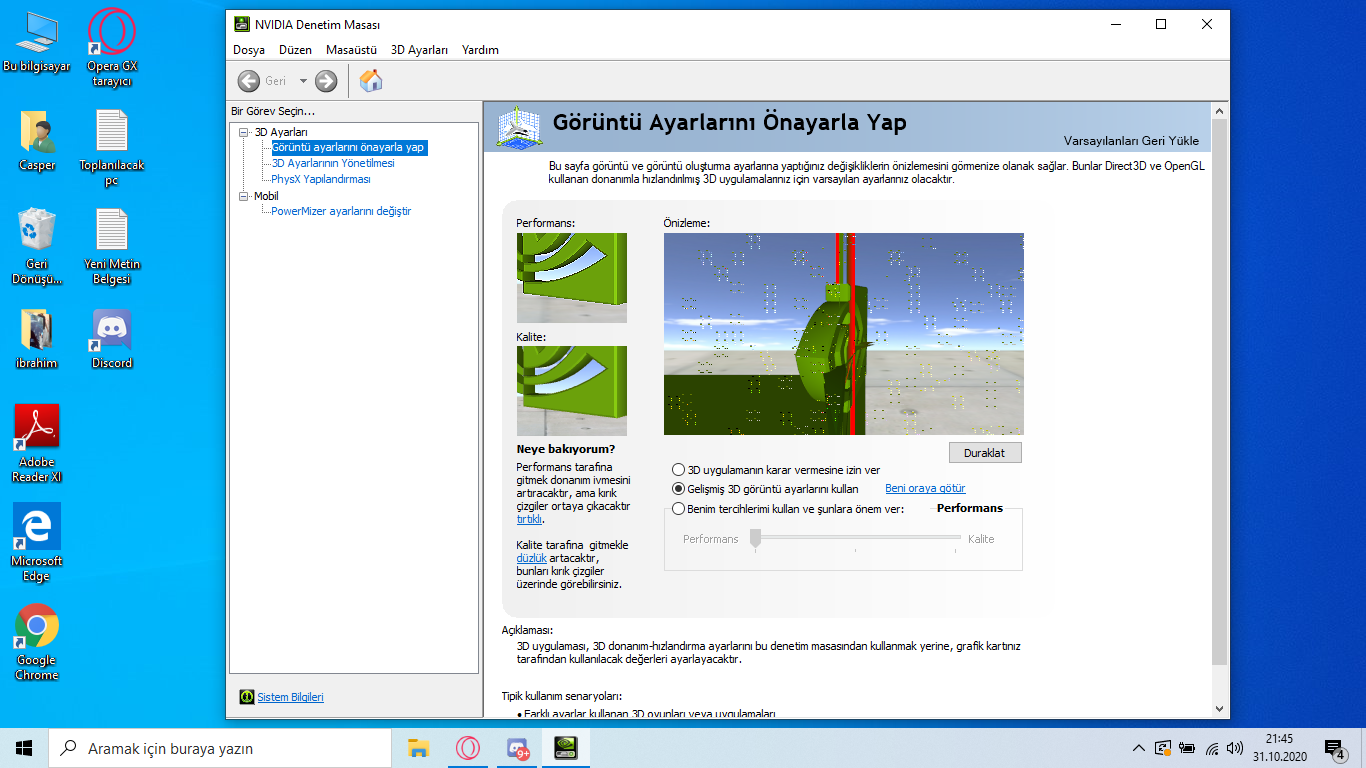Viewport: 1366px width, 768px height.
Task: Open the Dosya menu
Action: pos(249,50)
